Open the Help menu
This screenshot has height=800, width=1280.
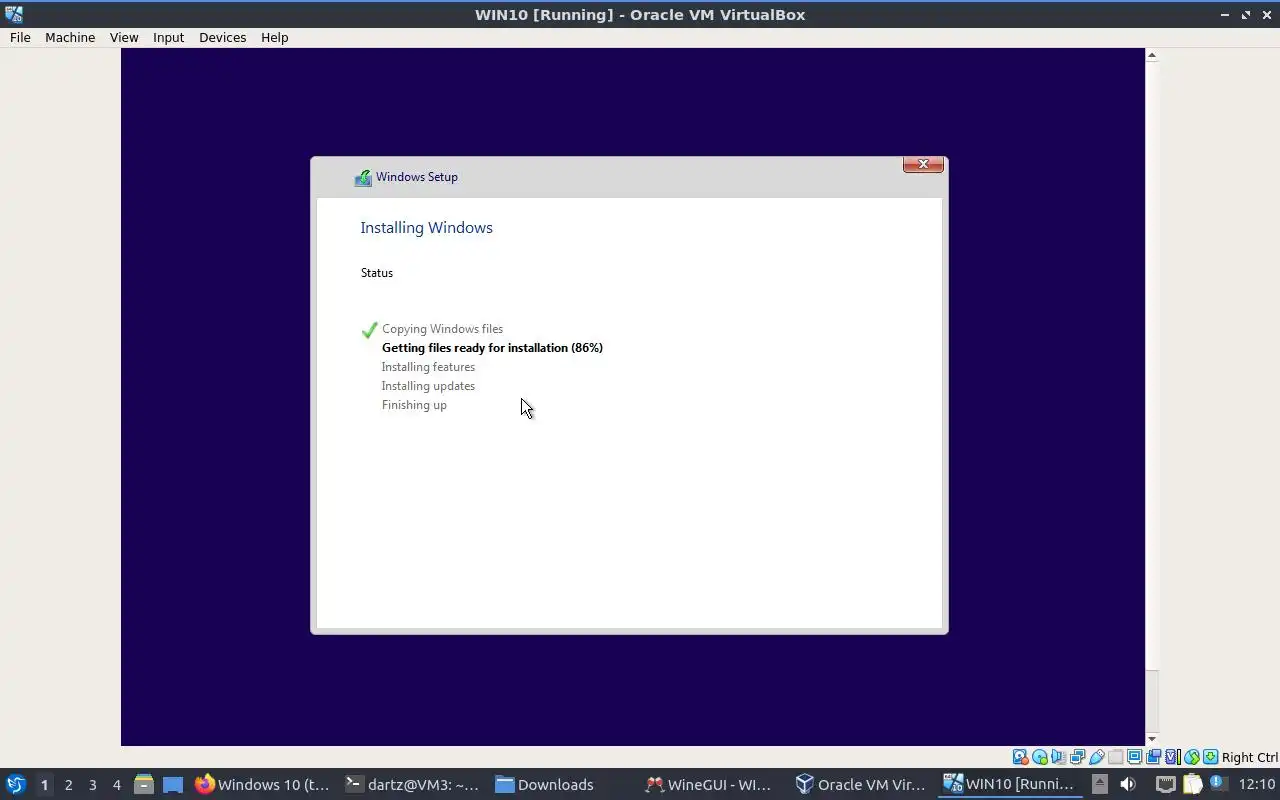click(x=274, y=37)
